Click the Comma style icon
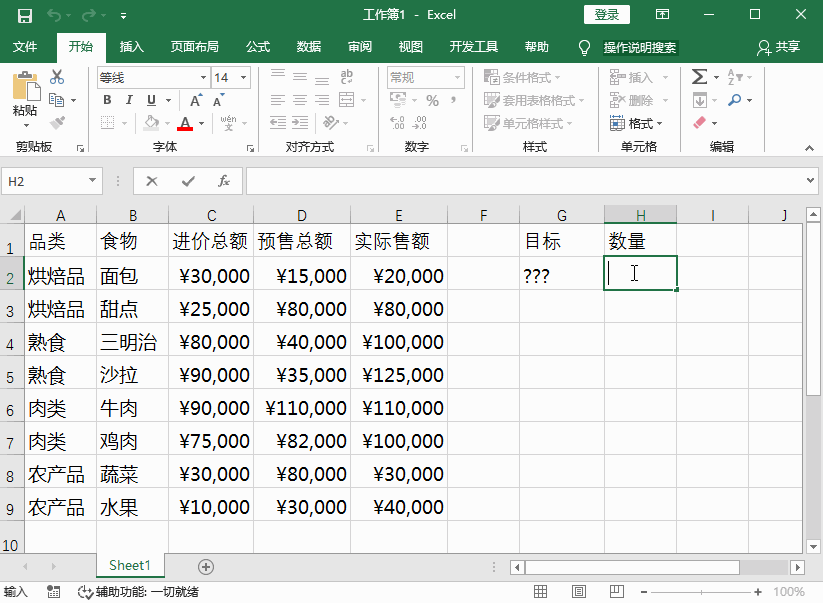Screen dimensions: 823x603 pyautogui.click(x=453, y=100)
